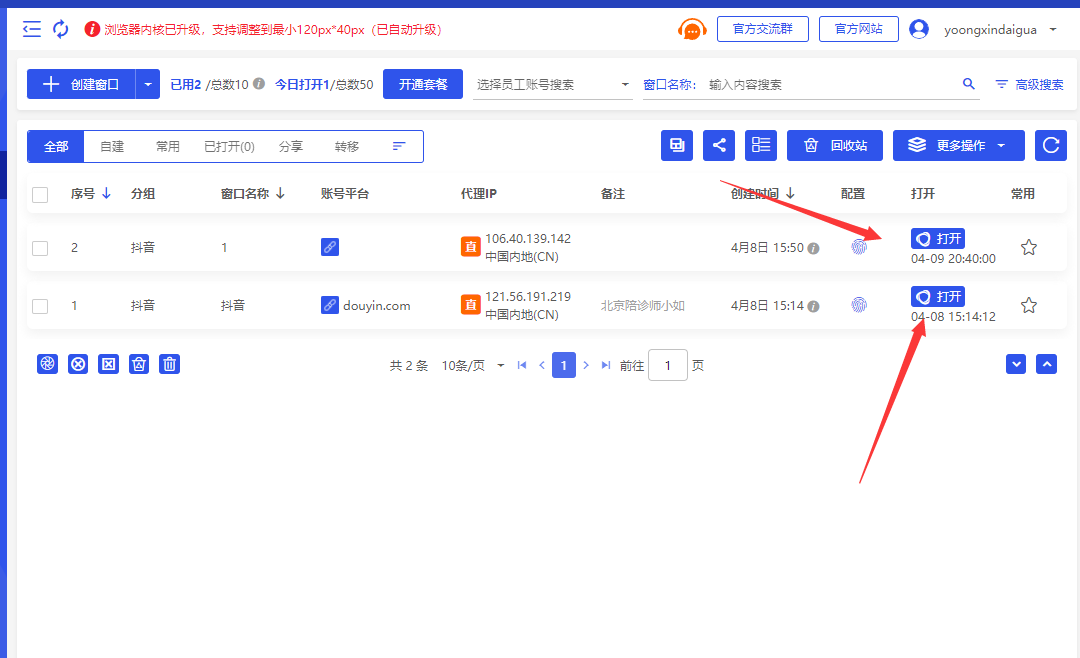
Task: Click the fingerprint config icon for window 2
Action: pos(858,247)
